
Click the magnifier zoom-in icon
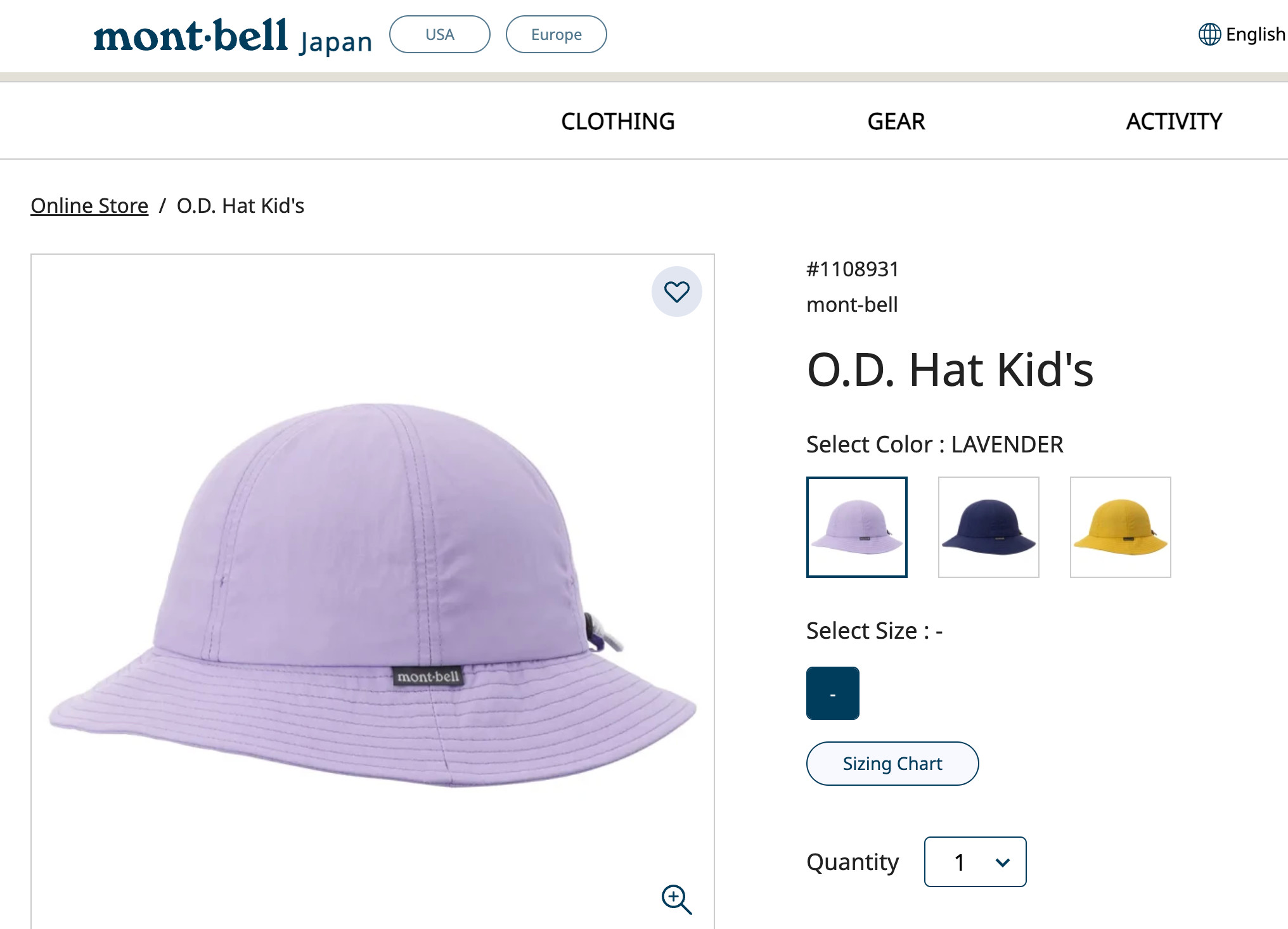[676, 899]
